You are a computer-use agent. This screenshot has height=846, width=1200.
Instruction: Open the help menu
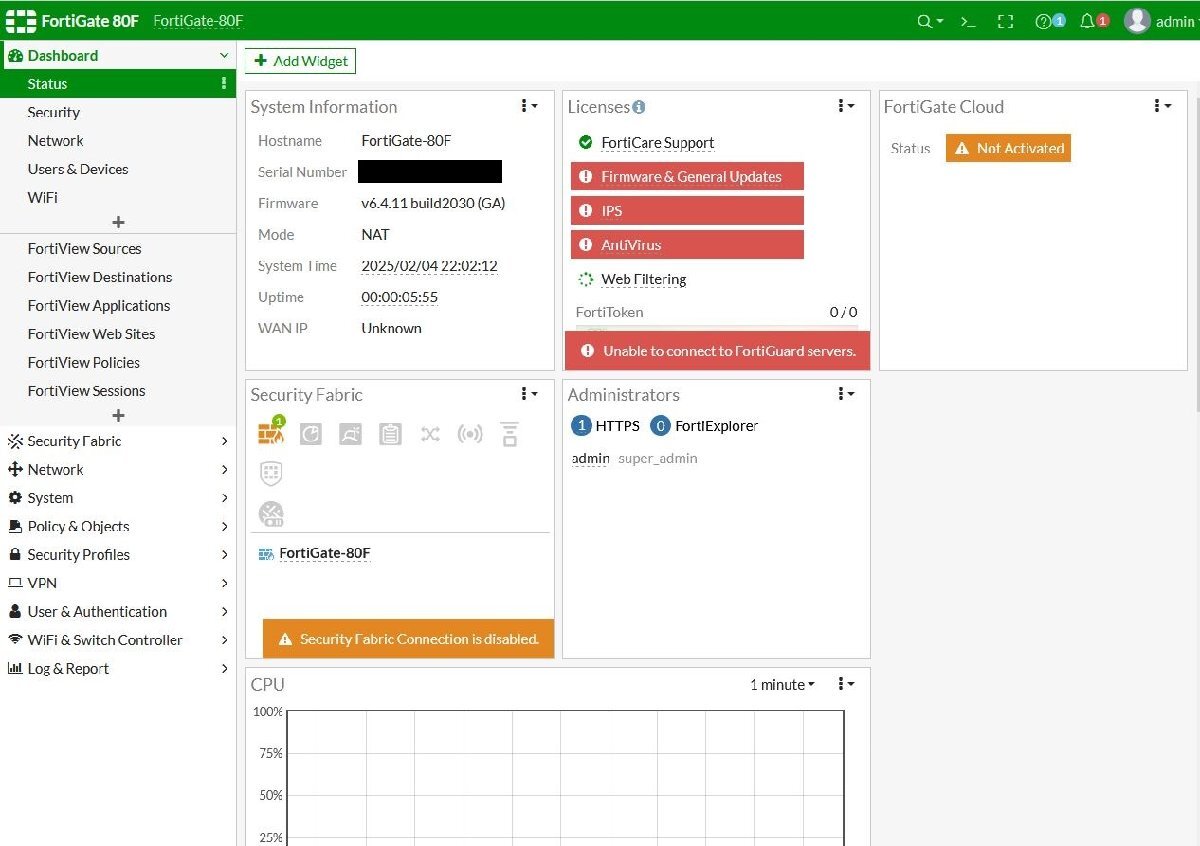point(1050,21)
